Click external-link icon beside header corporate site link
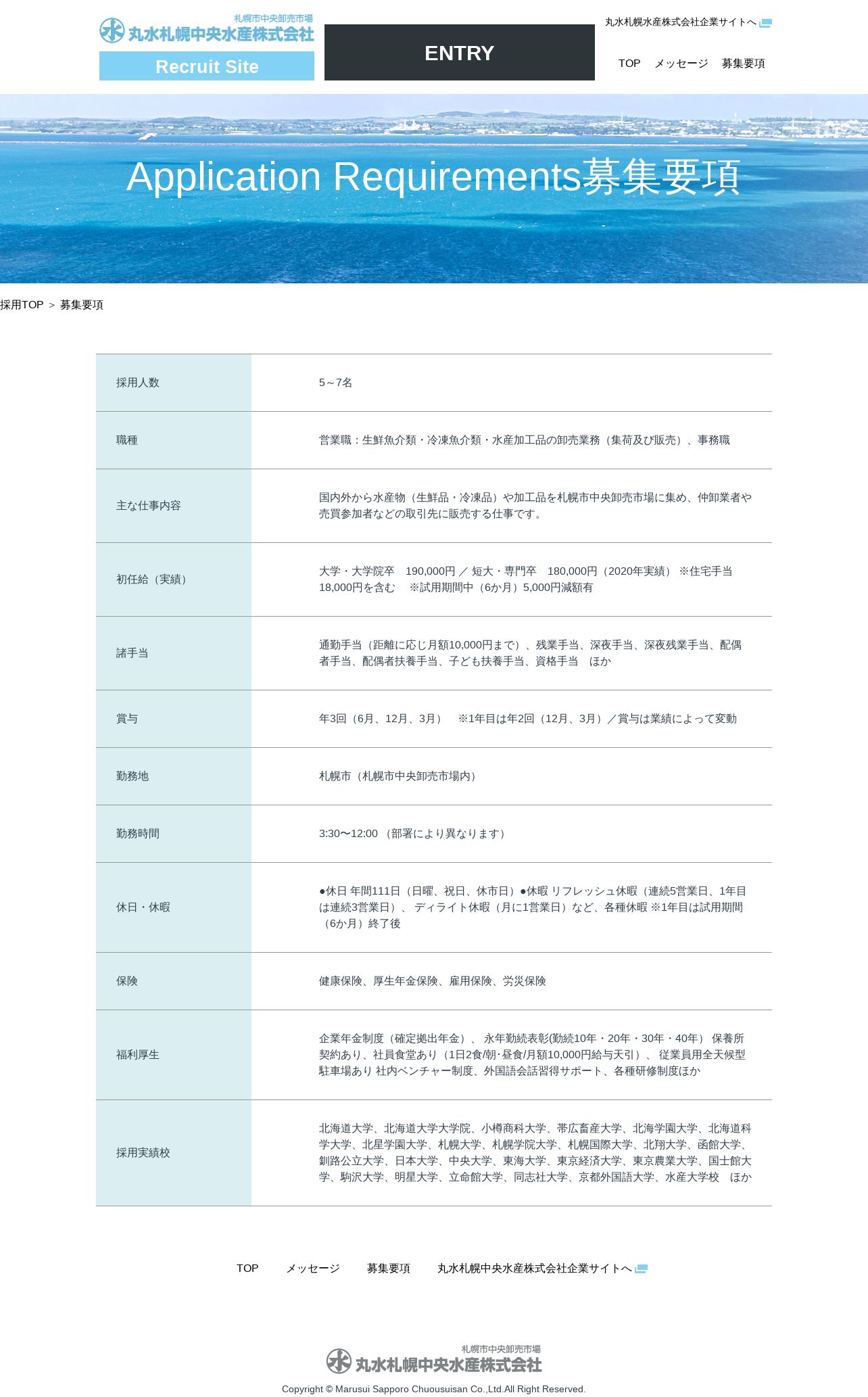Image resolution: width=868 pixels, height=1397 pixels. [765, 23]
